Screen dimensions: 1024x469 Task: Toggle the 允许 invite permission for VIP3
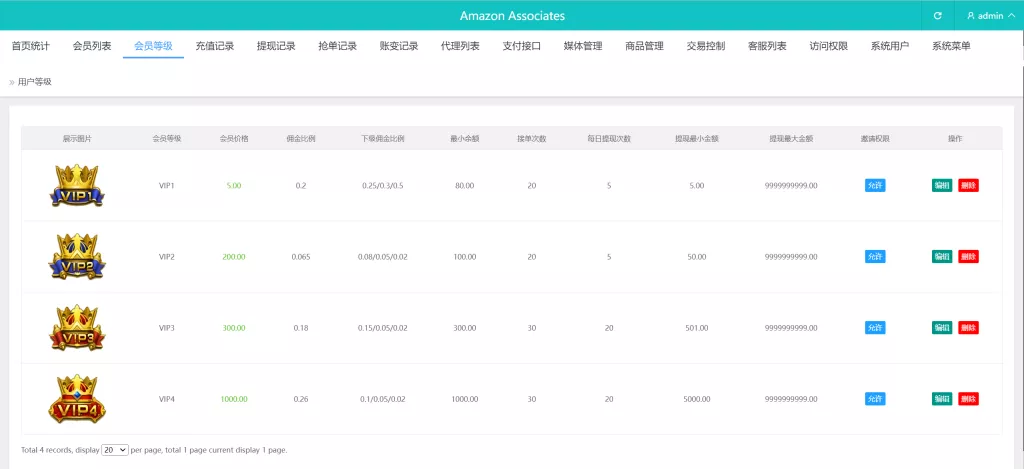[875, 328]
